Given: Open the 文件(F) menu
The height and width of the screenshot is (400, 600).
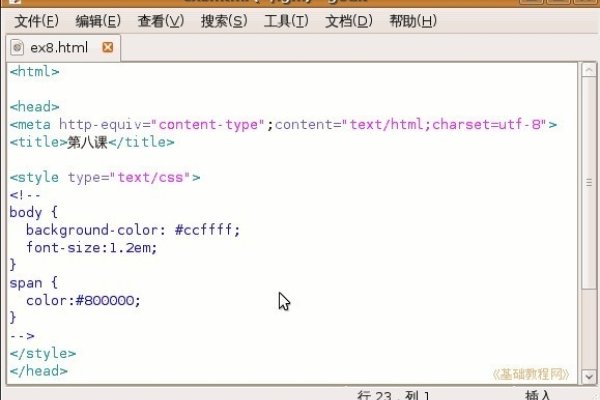Looking at the screenshot, I should (36, 21).
